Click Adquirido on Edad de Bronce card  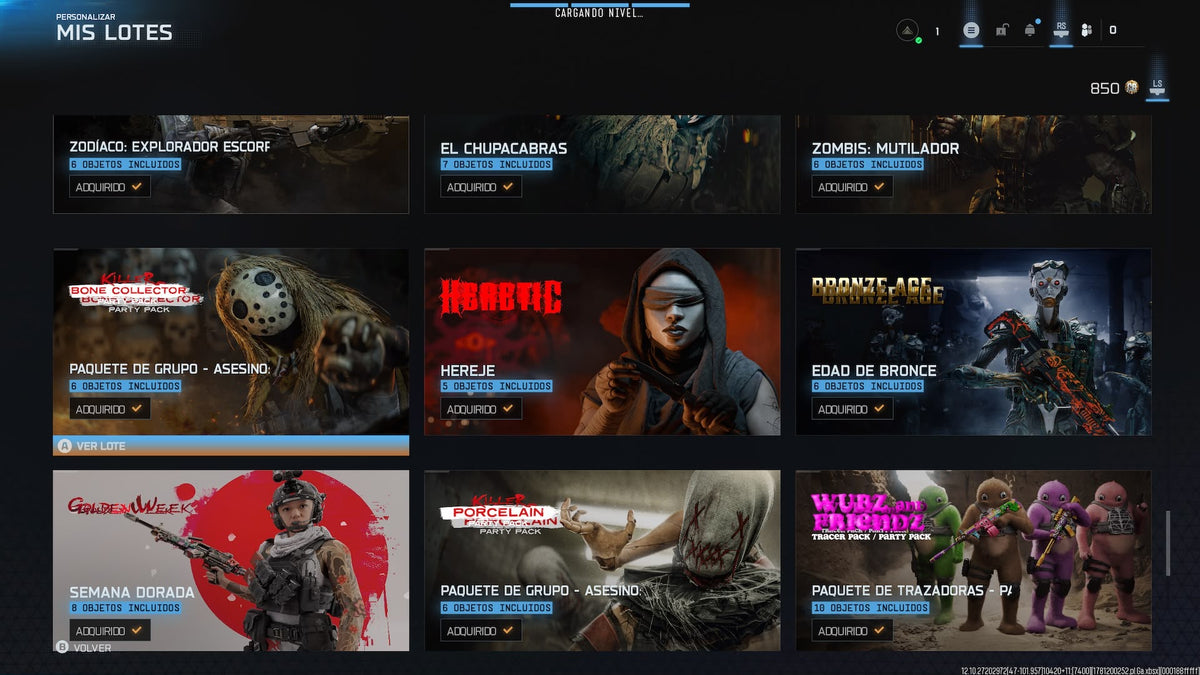point(852,409)
